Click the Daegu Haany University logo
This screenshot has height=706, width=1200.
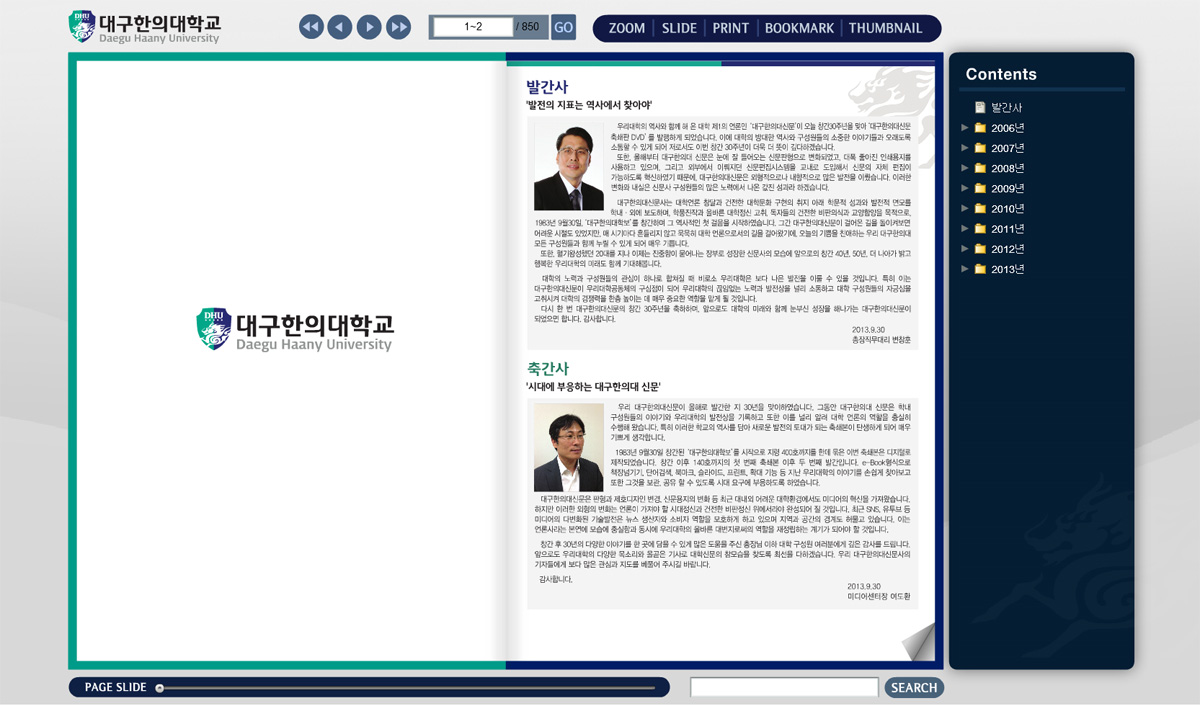tap(144, 27)
